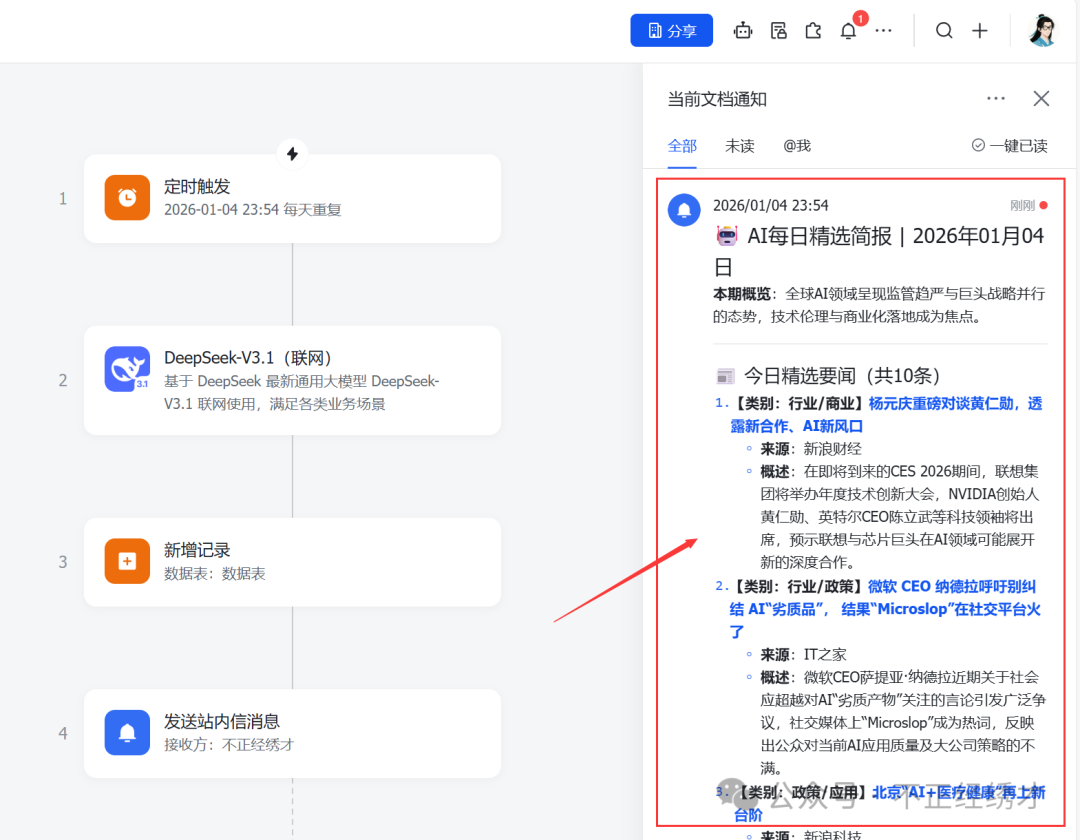Switch to the 未读 tab
This screenshot has height=840, width=1080.
tap(740, 146)
